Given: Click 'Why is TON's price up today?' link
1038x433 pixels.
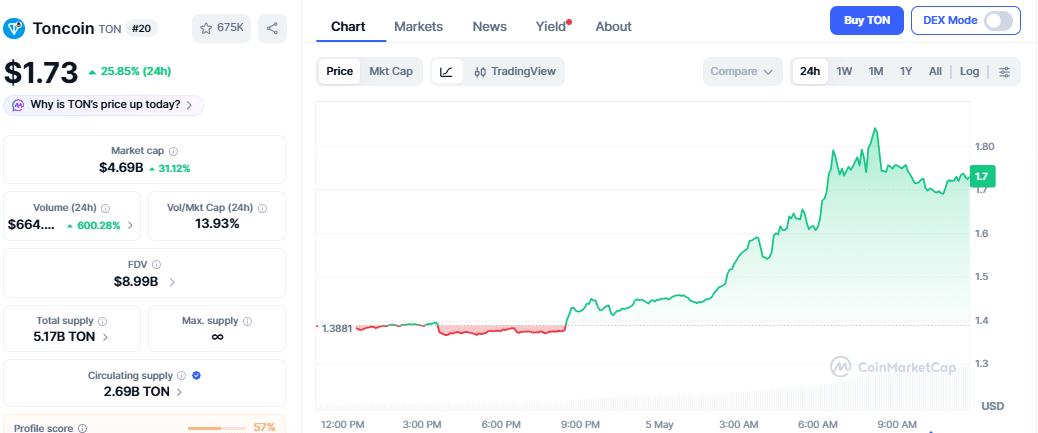Looking at the screenshot, I should tap(105, 105).
